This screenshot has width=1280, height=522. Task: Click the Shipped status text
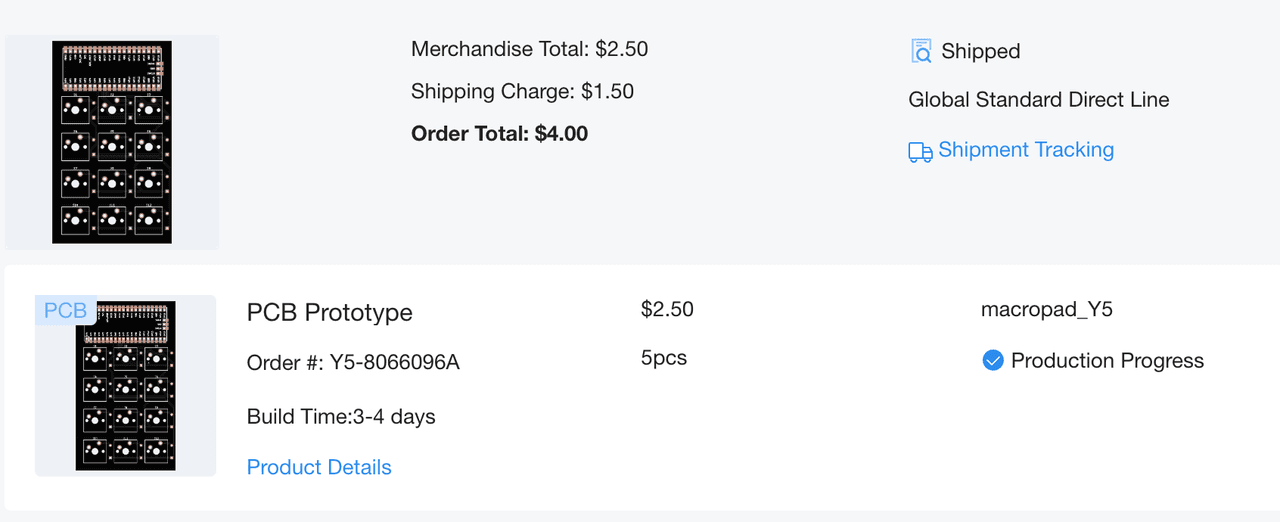(x=980, y=51)
